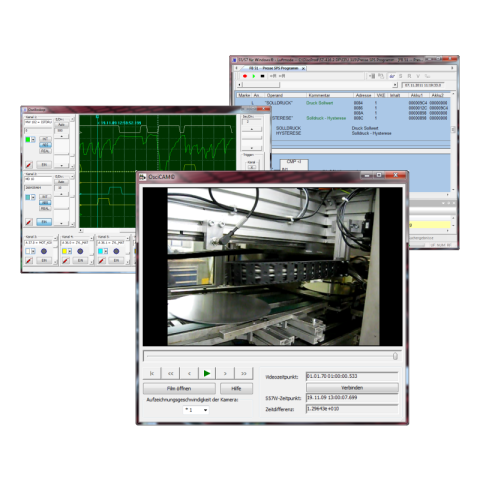Click the Zeitdifferenz value field
Image resolution: width=480 pixels, height=480 pixels.
(x=352, y=409)
